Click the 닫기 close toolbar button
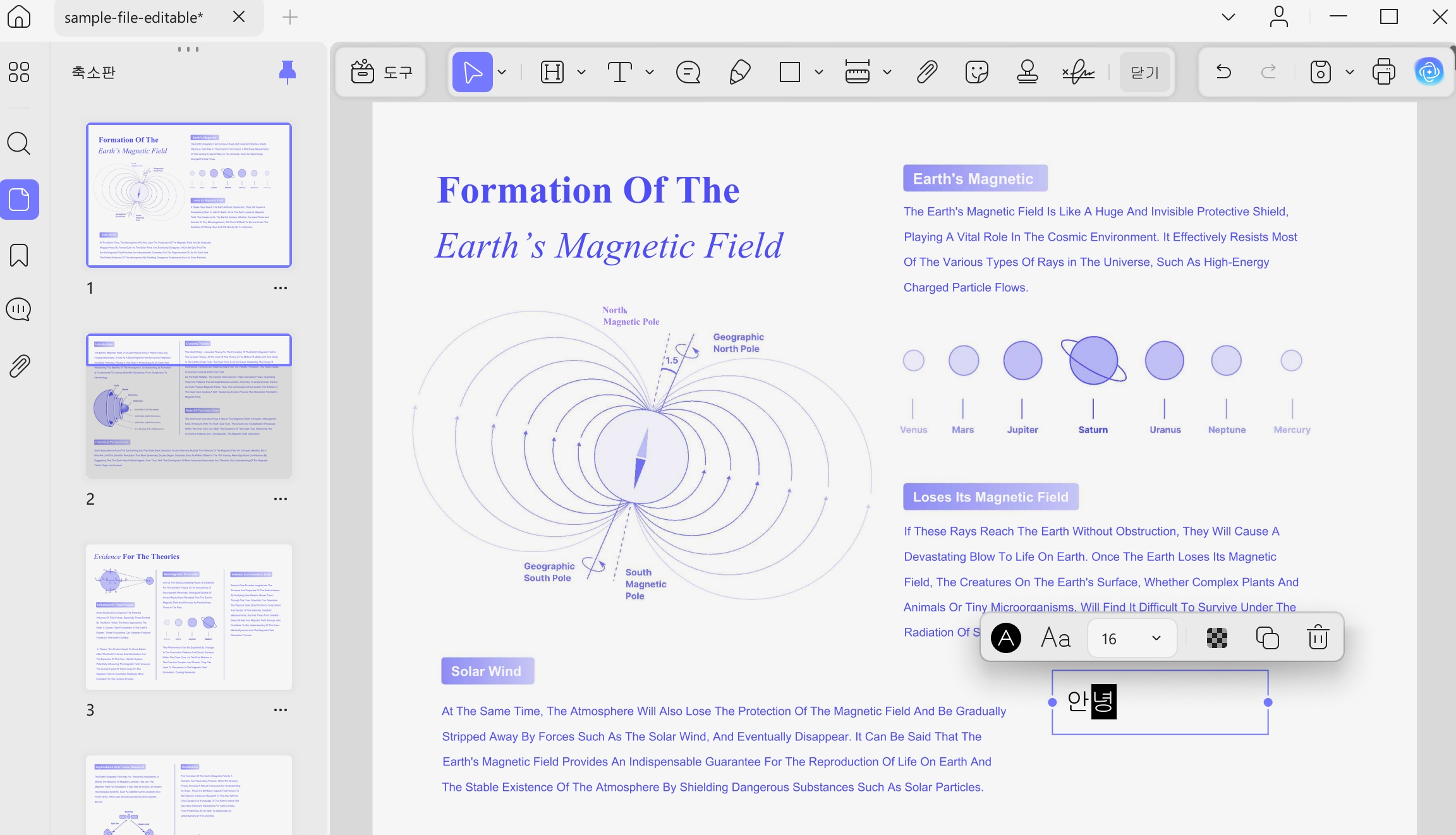The width and height of the screenshot is (1456, 835). coord(1145,73)
